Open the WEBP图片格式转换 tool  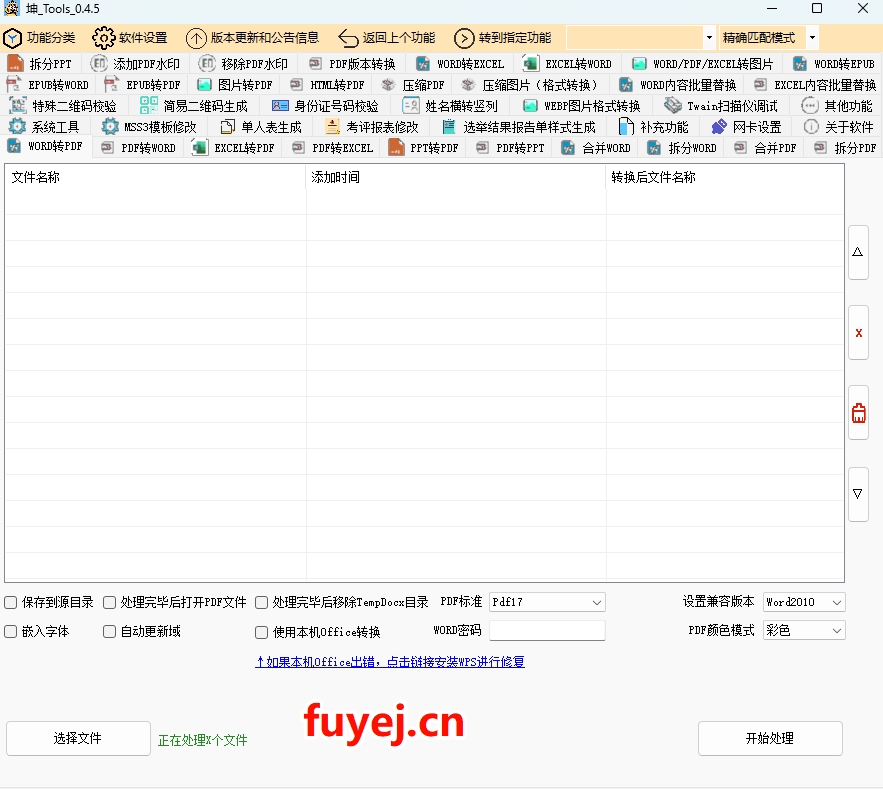pyautogui.click(x=582, y=106)
